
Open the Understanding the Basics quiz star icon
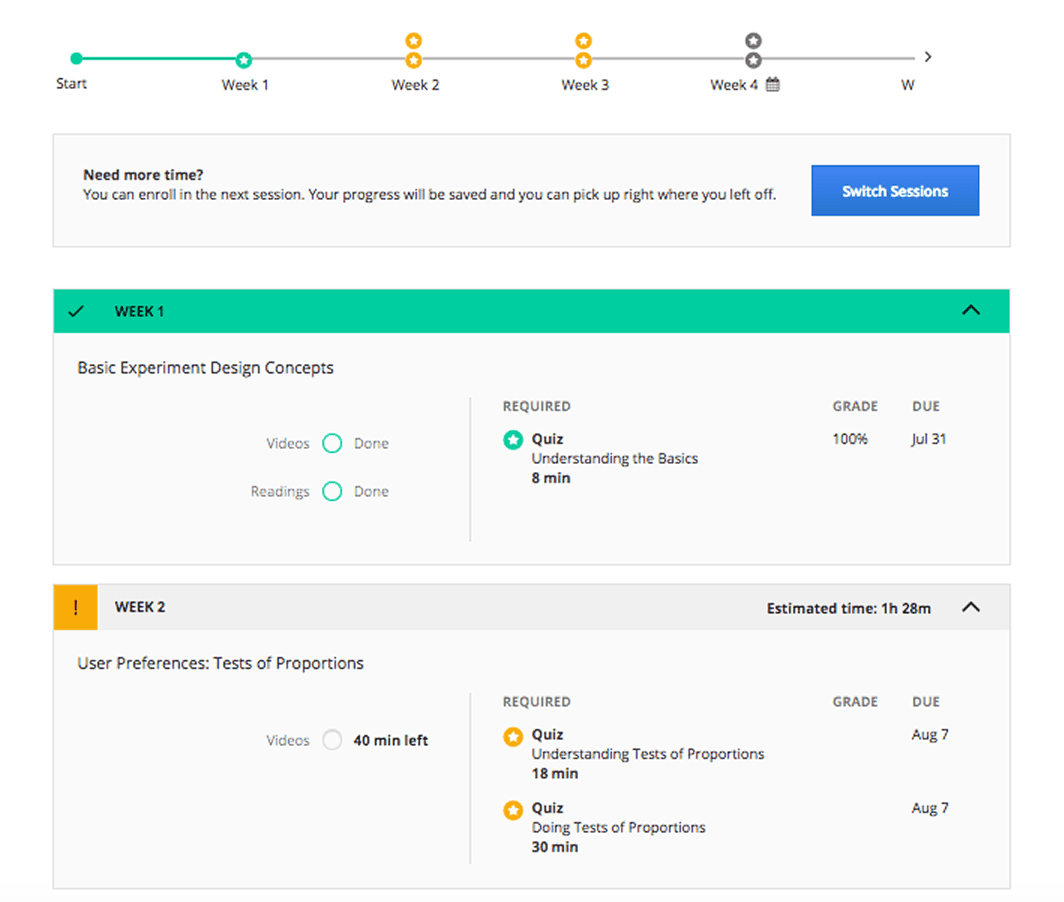[x=513, y=440]
